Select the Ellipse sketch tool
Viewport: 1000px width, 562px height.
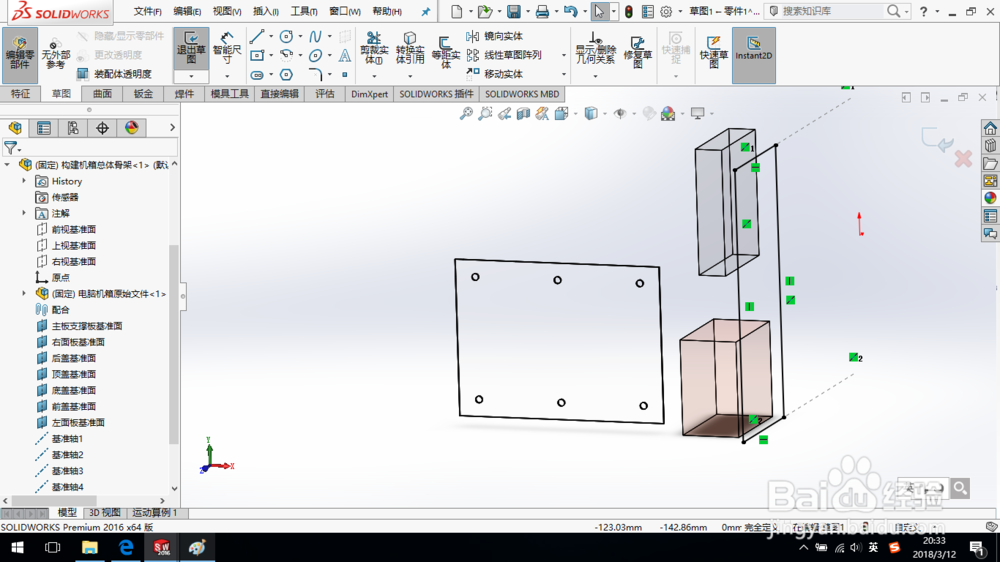point(315,55)
